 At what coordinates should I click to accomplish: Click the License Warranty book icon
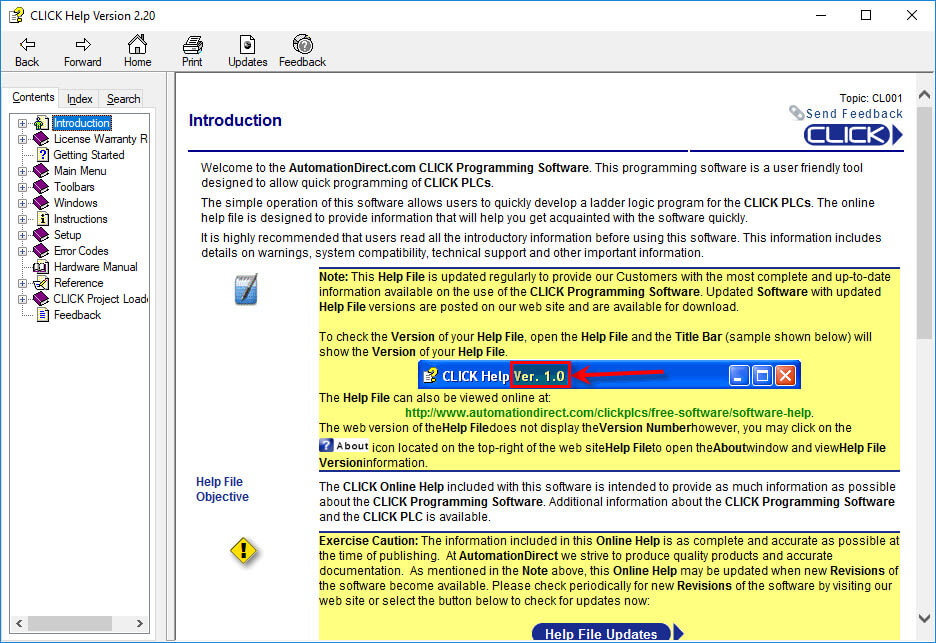[x=41, y=139]
